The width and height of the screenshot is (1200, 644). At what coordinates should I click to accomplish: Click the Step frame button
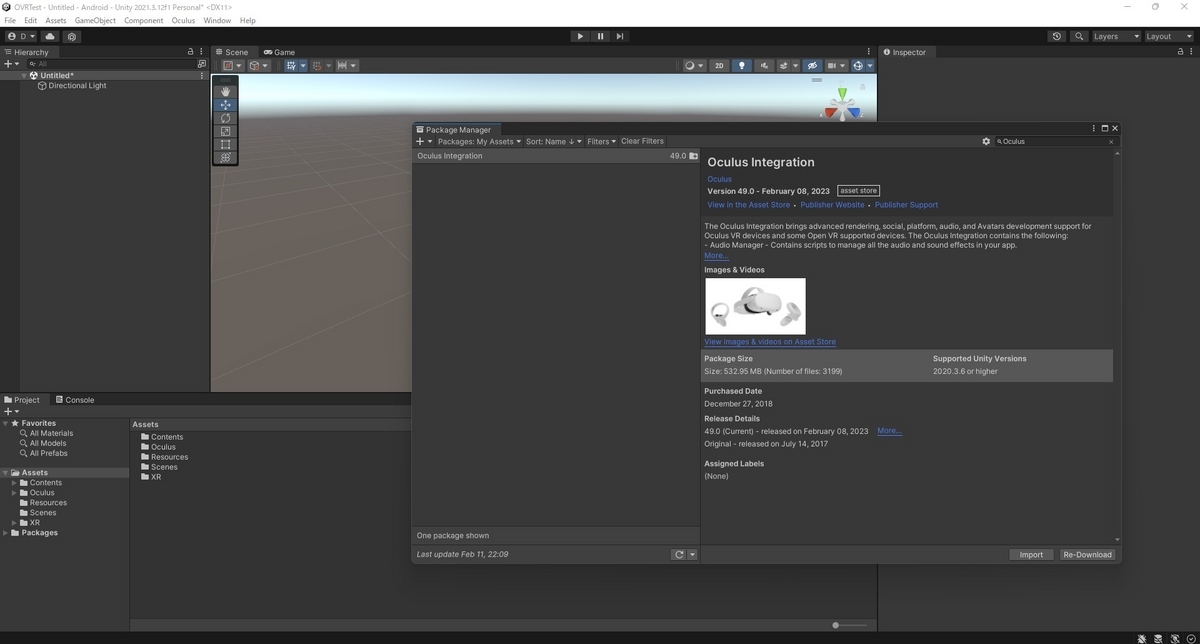click(x=620, y=36)
